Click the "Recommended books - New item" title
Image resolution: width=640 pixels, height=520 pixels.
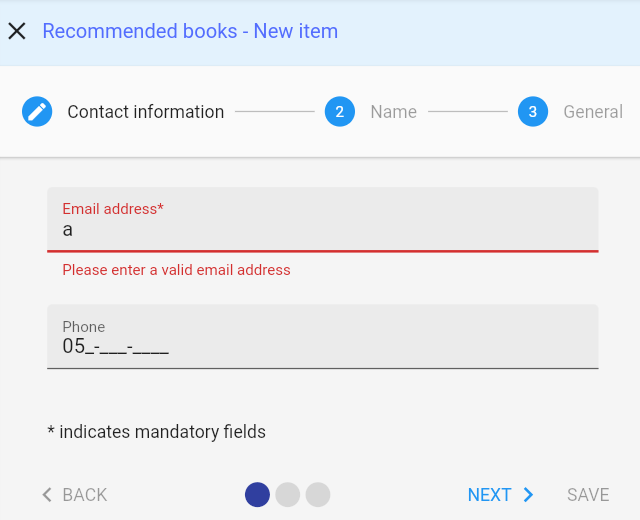pos(190,31)
